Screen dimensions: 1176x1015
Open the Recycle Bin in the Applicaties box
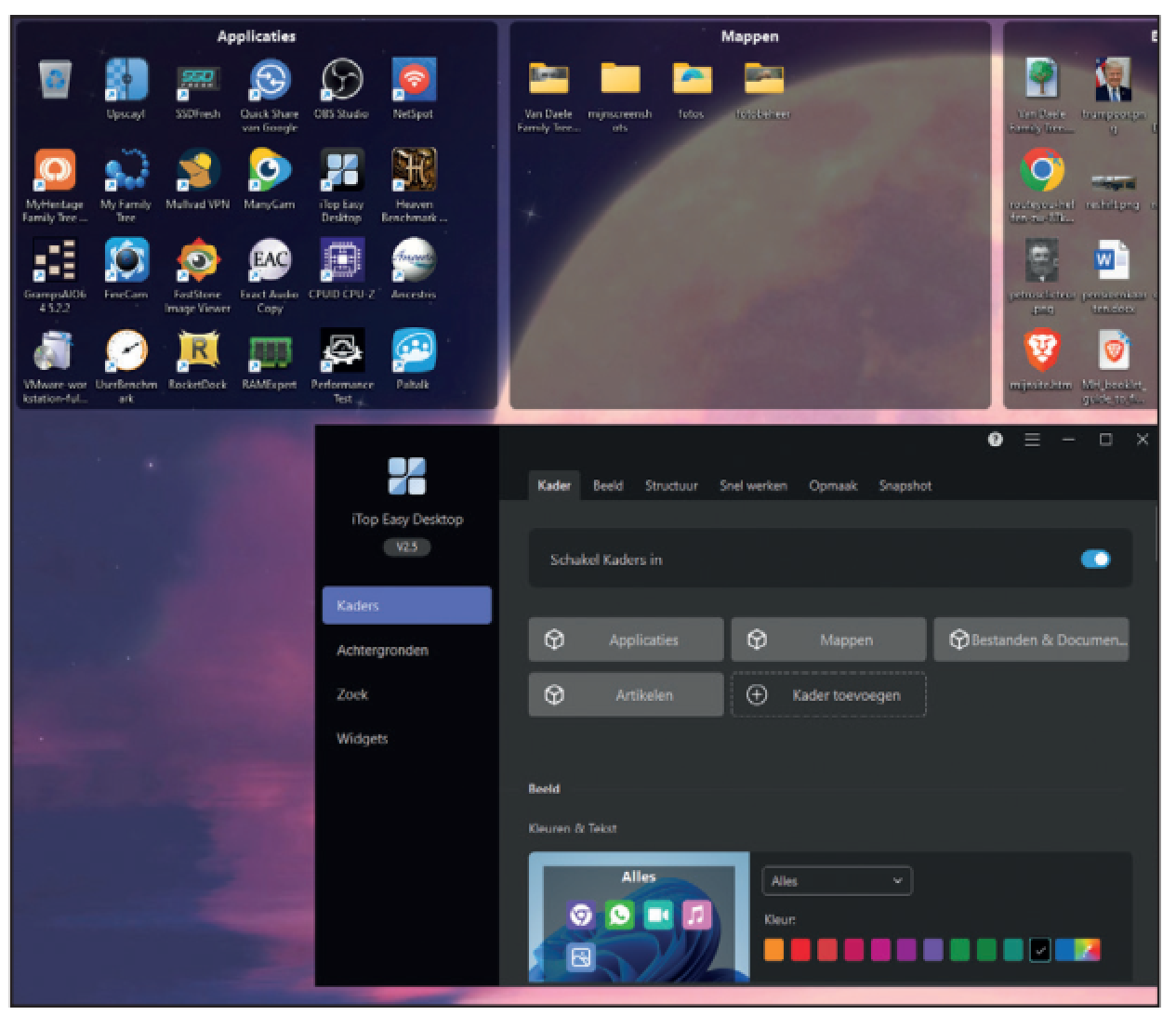(x=56, y=80)
